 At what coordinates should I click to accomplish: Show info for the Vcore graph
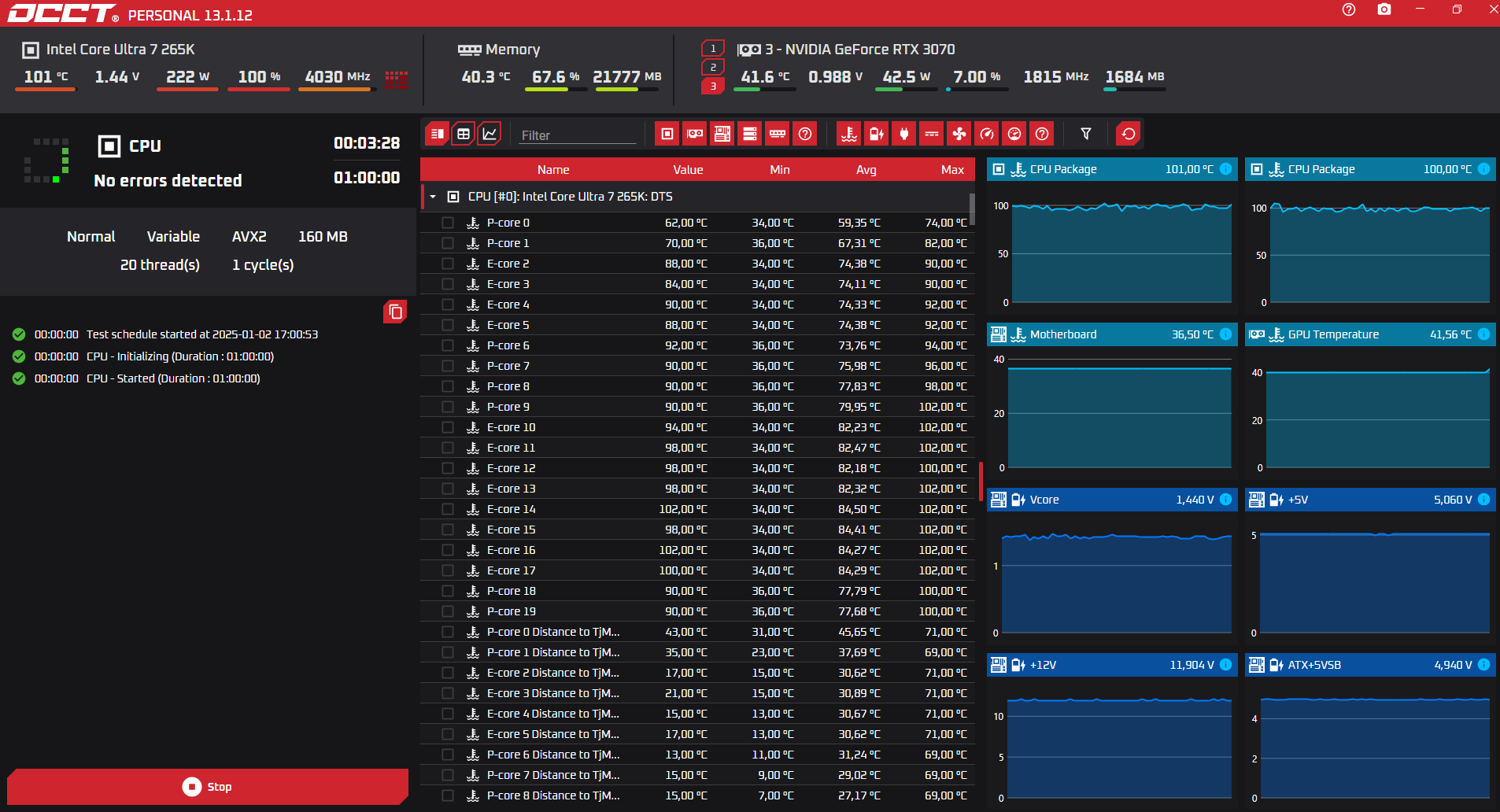pyautogui.click(x=1225, y=500)
